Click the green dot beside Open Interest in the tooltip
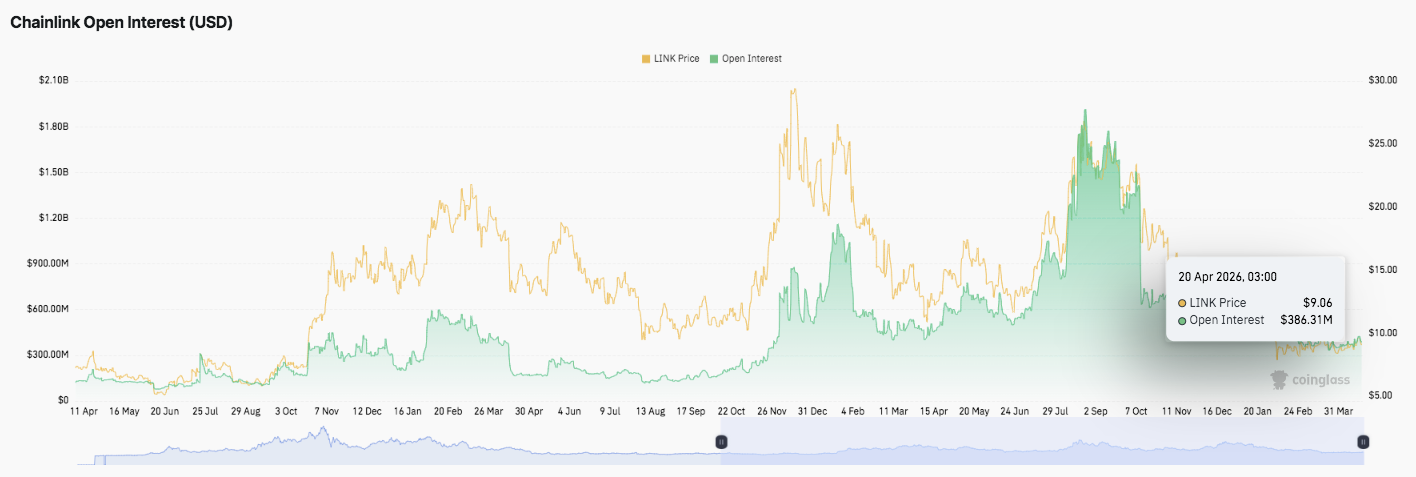 tap(1183, 321)
